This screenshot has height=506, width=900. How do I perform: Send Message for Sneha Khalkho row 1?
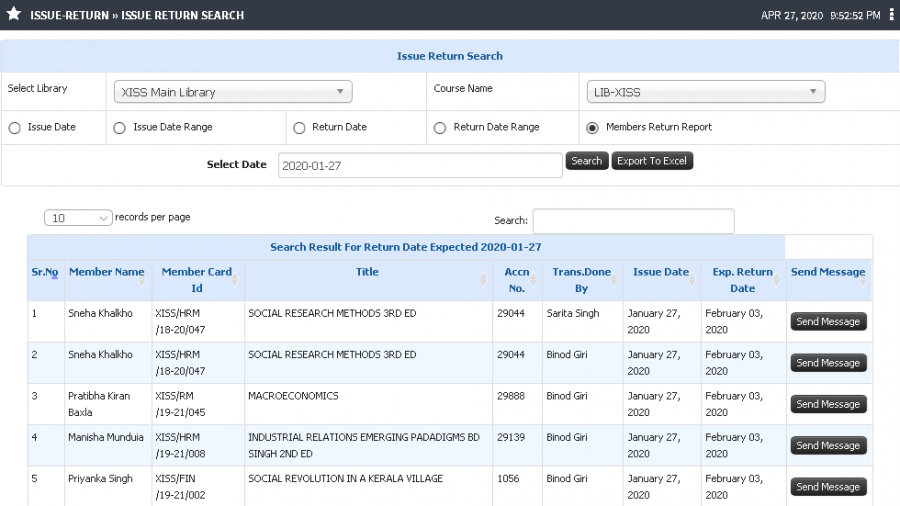pyautogui.click(x=828, y=322)
